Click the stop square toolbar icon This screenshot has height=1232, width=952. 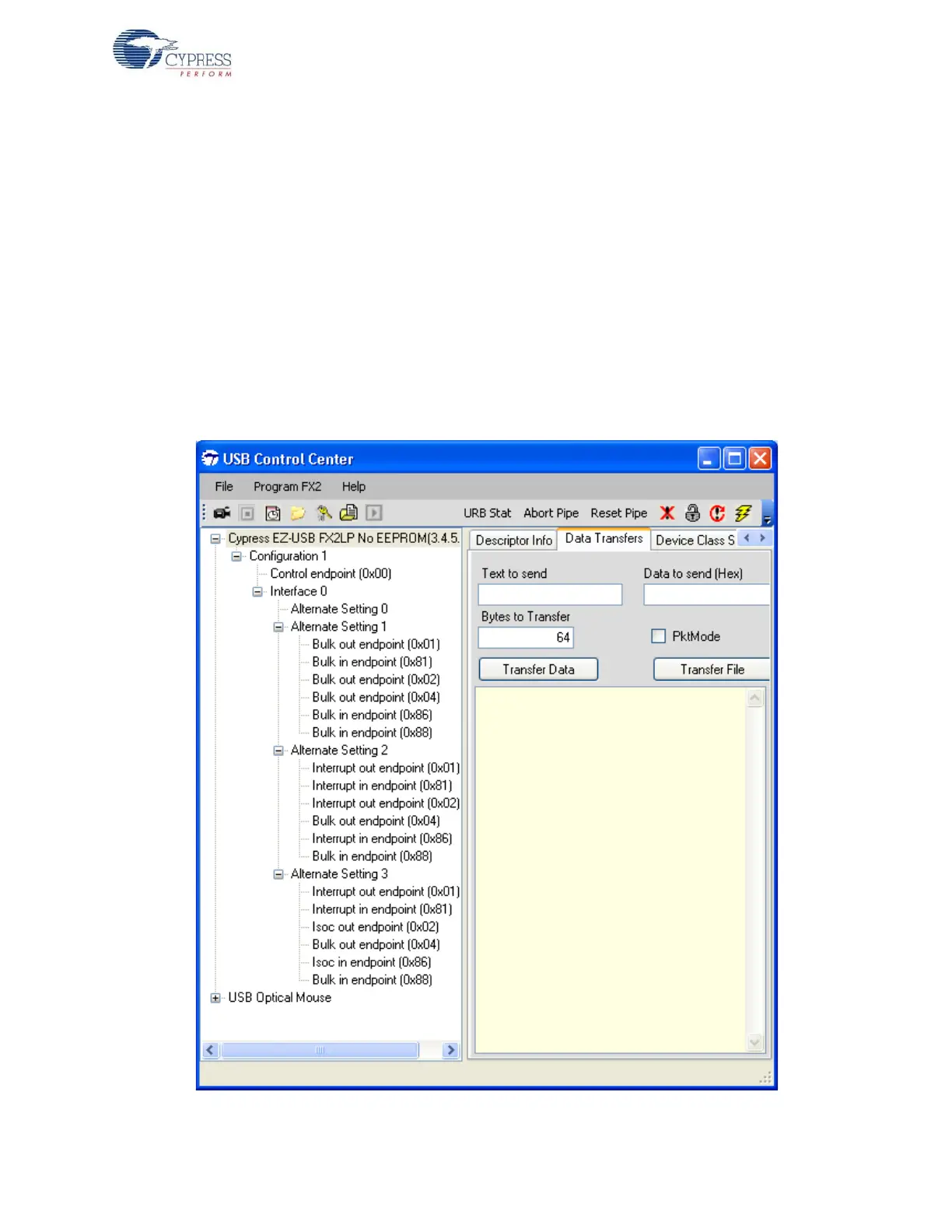point(247,513)
